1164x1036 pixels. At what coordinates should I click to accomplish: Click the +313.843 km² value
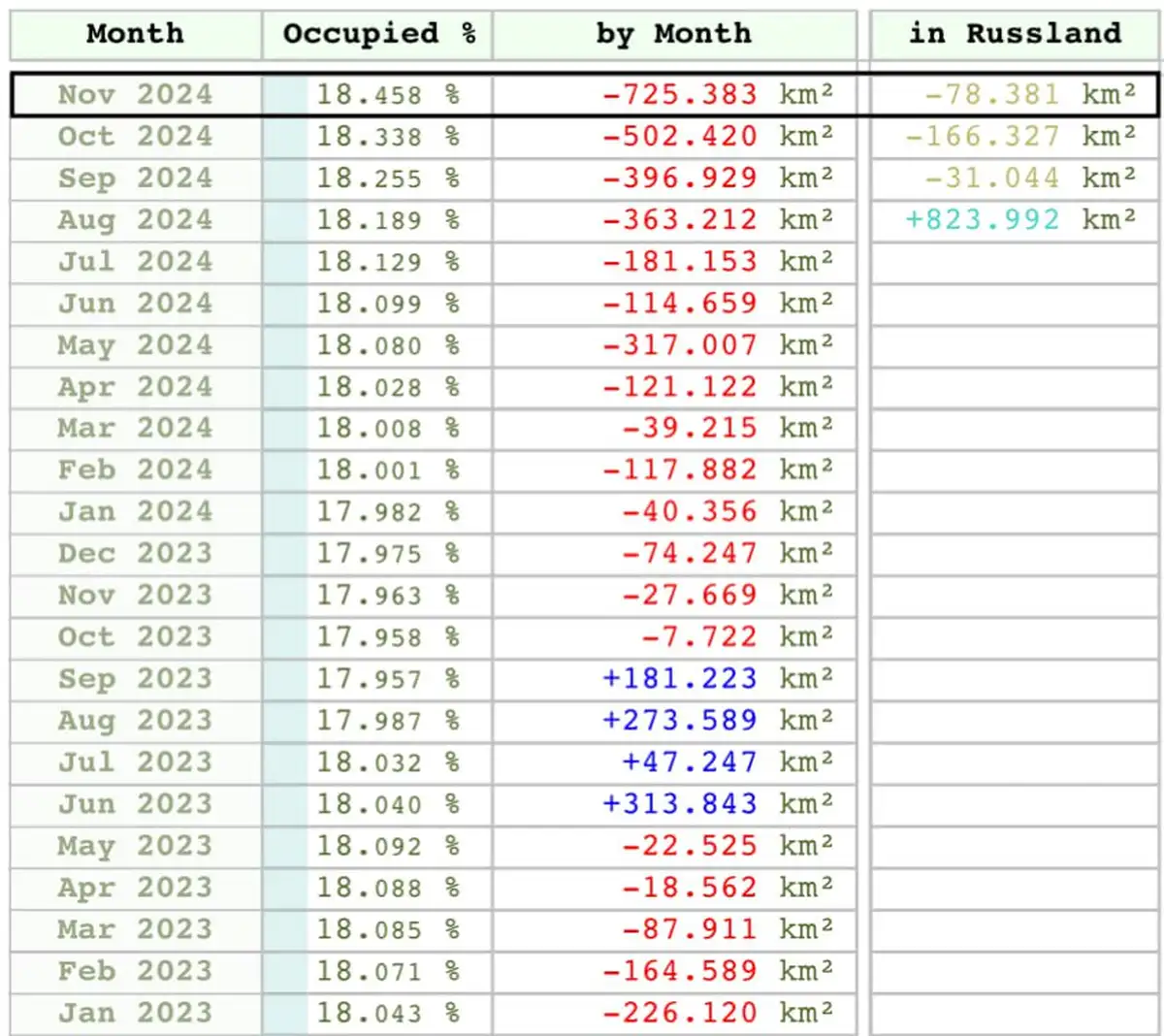pyautogui.click(x=717, y=804)
